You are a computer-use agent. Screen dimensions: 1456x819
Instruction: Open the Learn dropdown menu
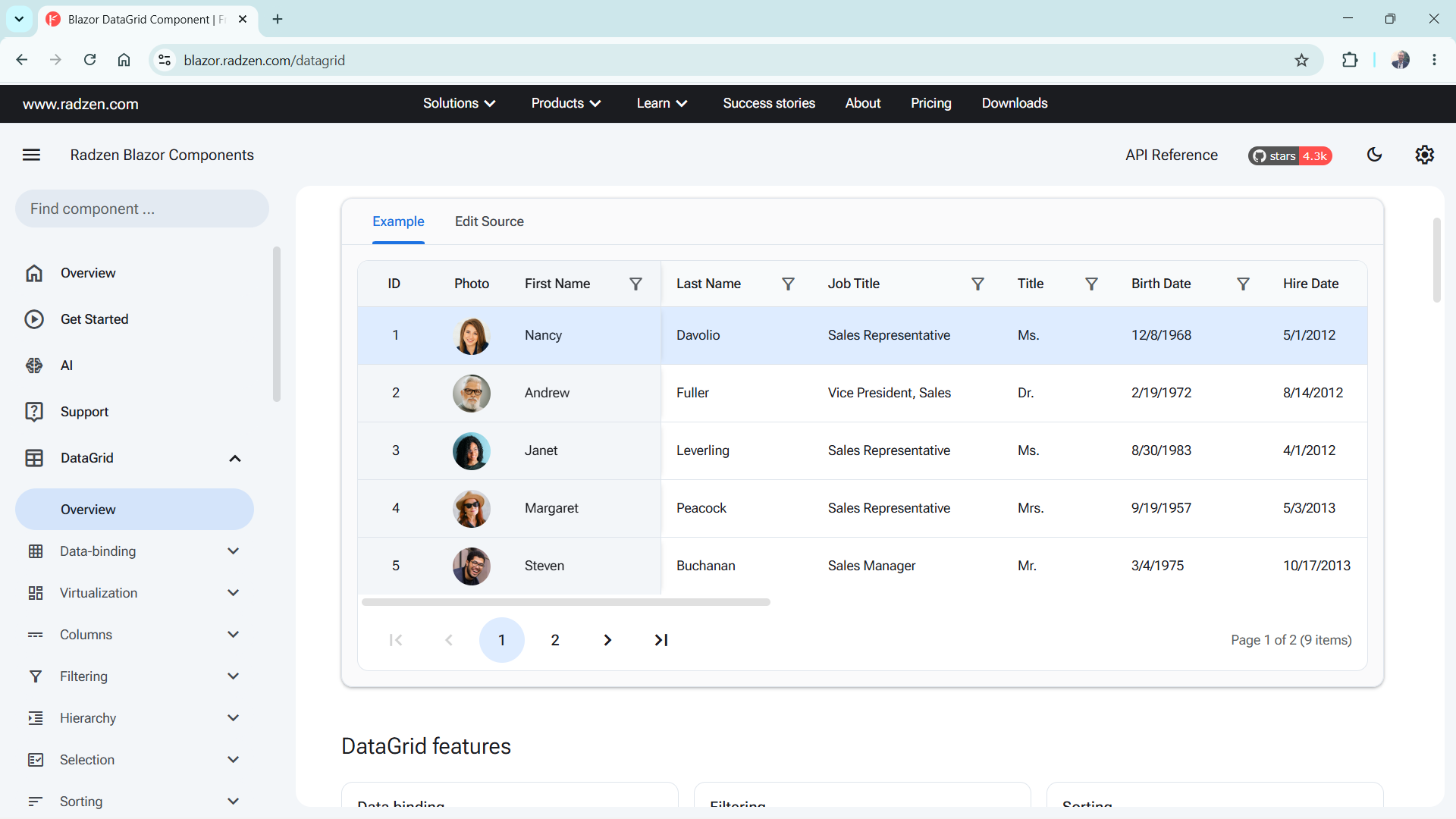point(662,103)
